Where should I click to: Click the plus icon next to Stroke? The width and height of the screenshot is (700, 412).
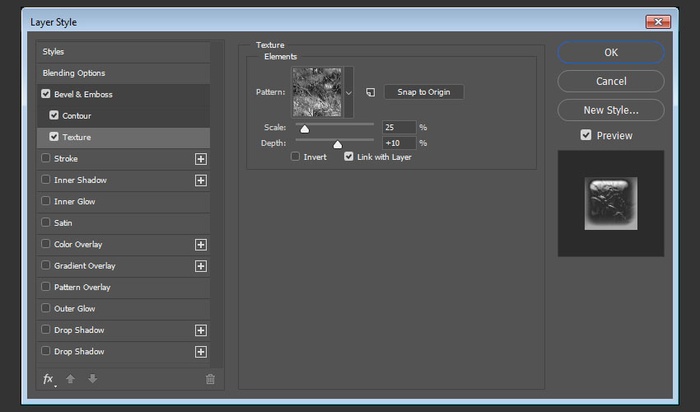click(200, 159)
